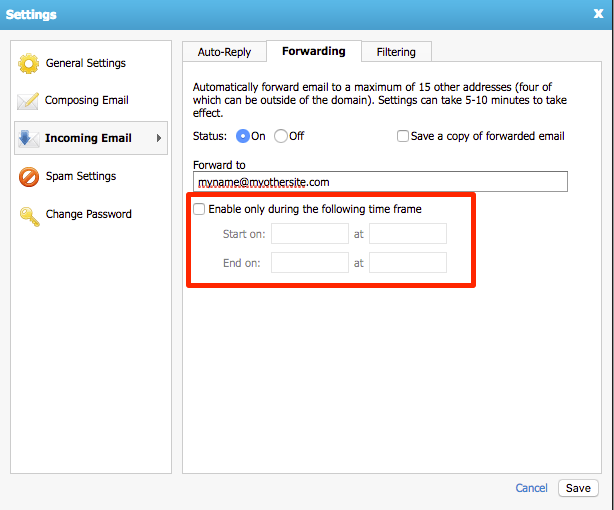Expand the Incoming Email arrow
The width and height of the screenshot is (614, 510).
[x=158, y=138]
